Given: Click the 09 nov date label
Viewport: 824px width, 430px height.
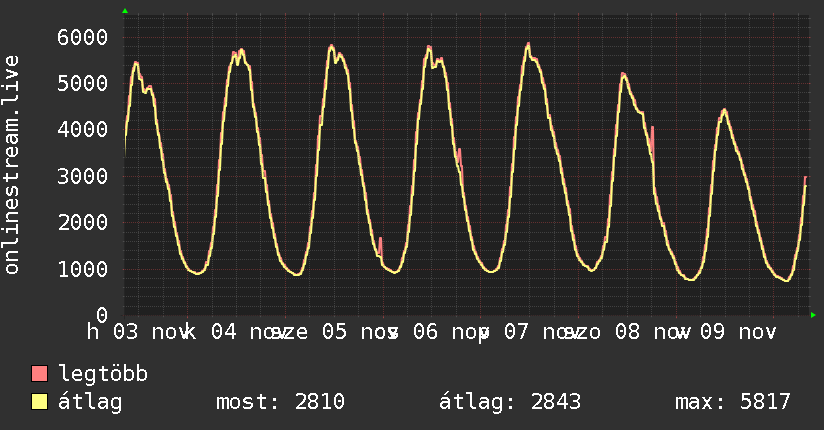Looking at the screenshot, I should pos(738,332).
